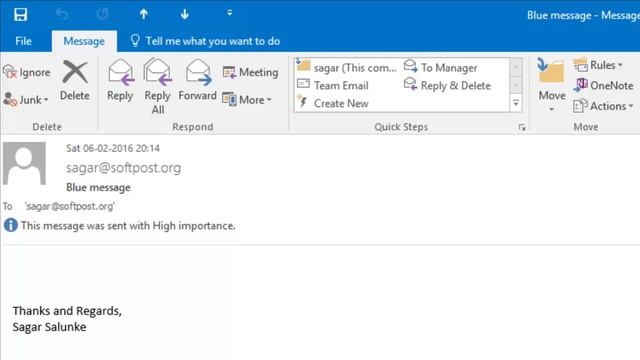The height and width of the screenshot is (360, 640).
Task: Click the Thanks and Regards, line
Action: click(67, 311)
